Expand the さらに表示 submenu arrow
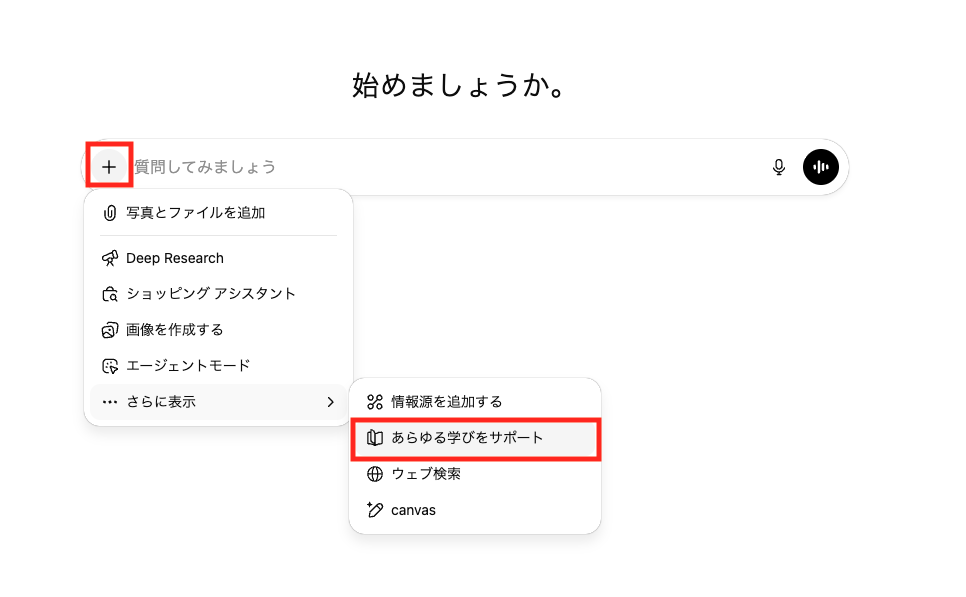This screenshot has height=597, width=966. pyautogui.click(x=330, y=402)
